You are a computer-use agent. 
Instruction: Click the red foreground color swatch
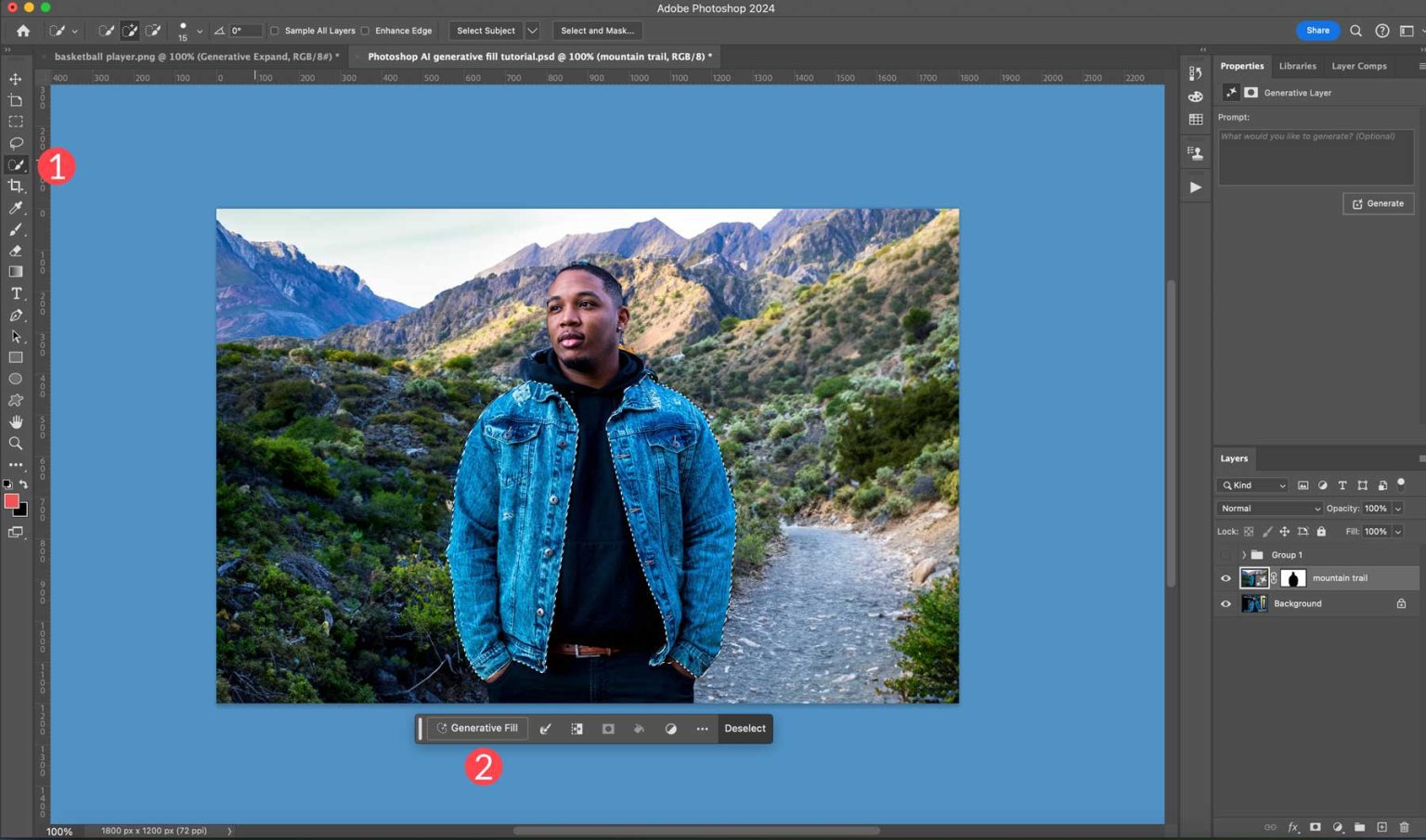(11, 501)
